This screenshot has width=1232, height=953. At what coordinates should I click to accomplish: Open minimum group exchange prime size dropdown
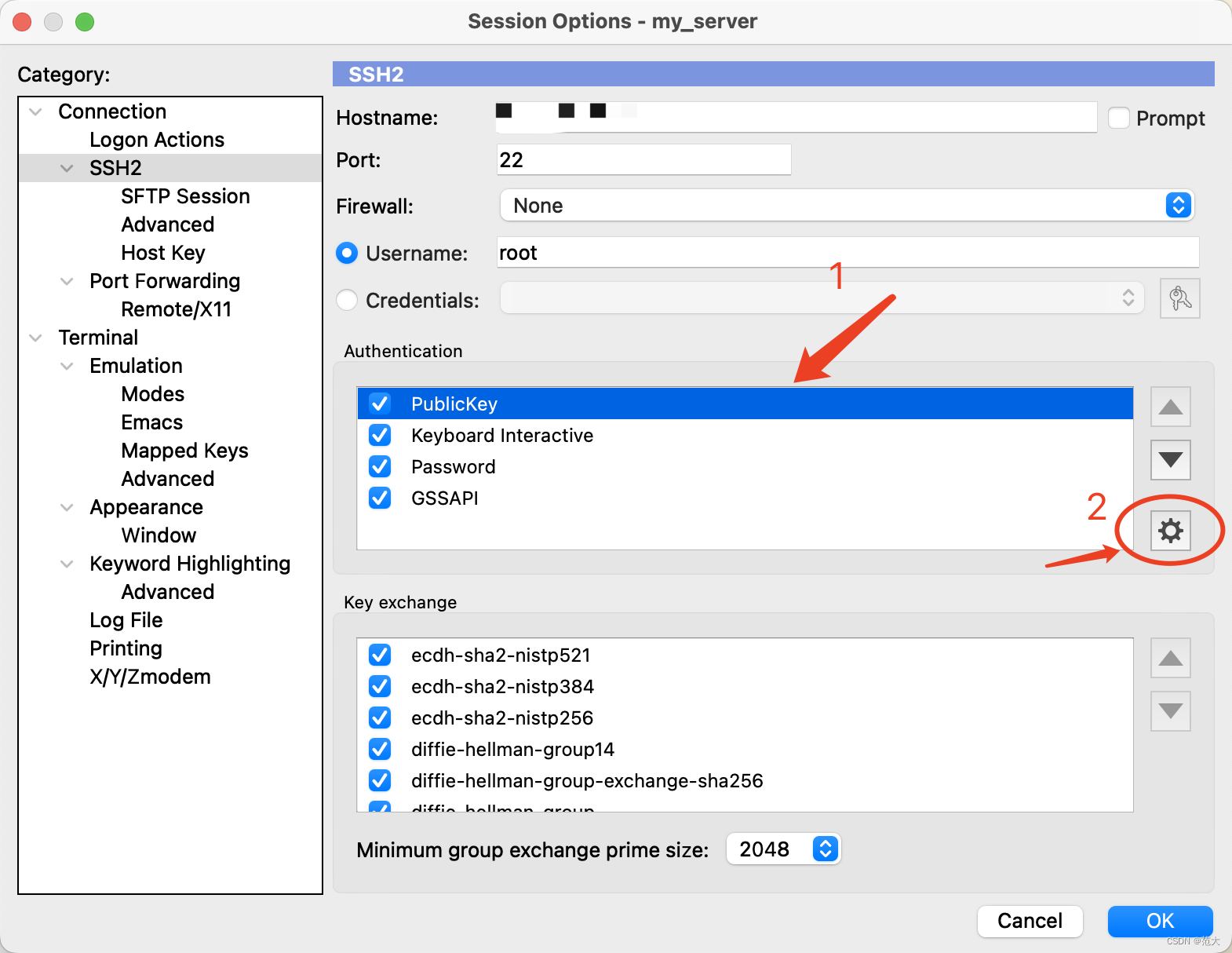pos(783,849)
